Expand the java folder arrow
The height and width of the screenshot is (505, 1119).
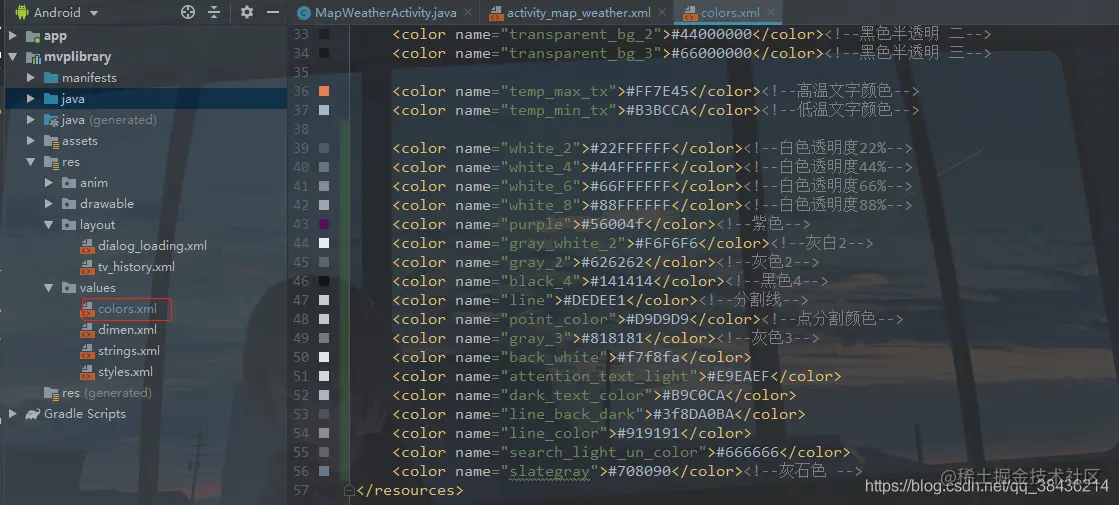31,98
